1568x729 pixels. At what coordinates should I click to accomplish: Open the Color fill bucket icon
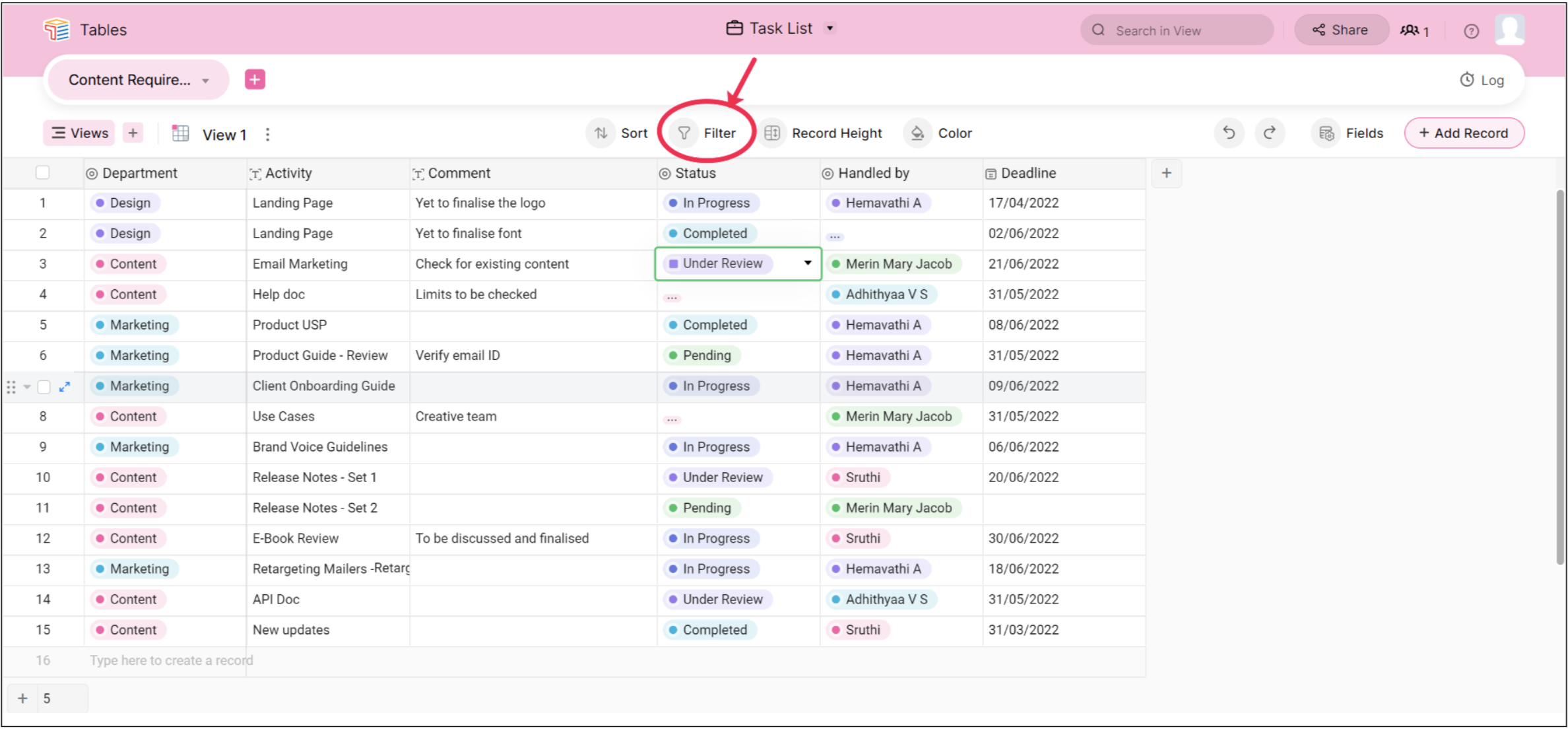[917, 133]
